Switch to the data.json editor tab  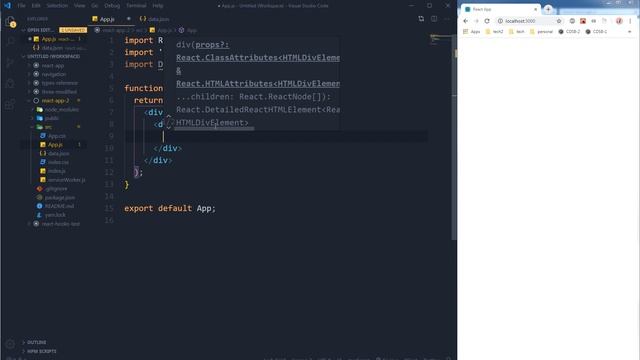pos(154,19)
